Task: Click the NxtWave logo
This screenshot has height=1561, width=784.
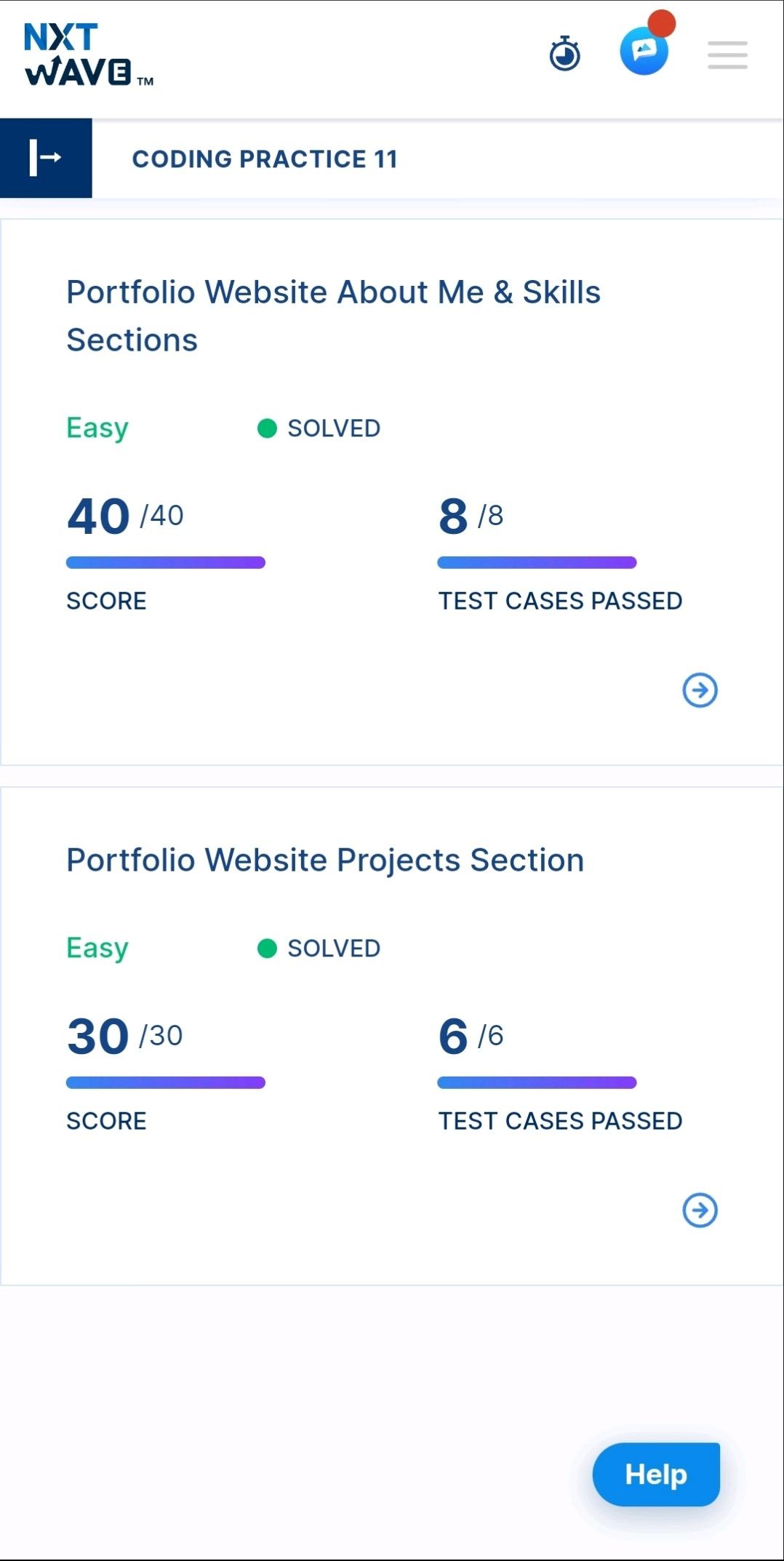Action: [89, 55]
